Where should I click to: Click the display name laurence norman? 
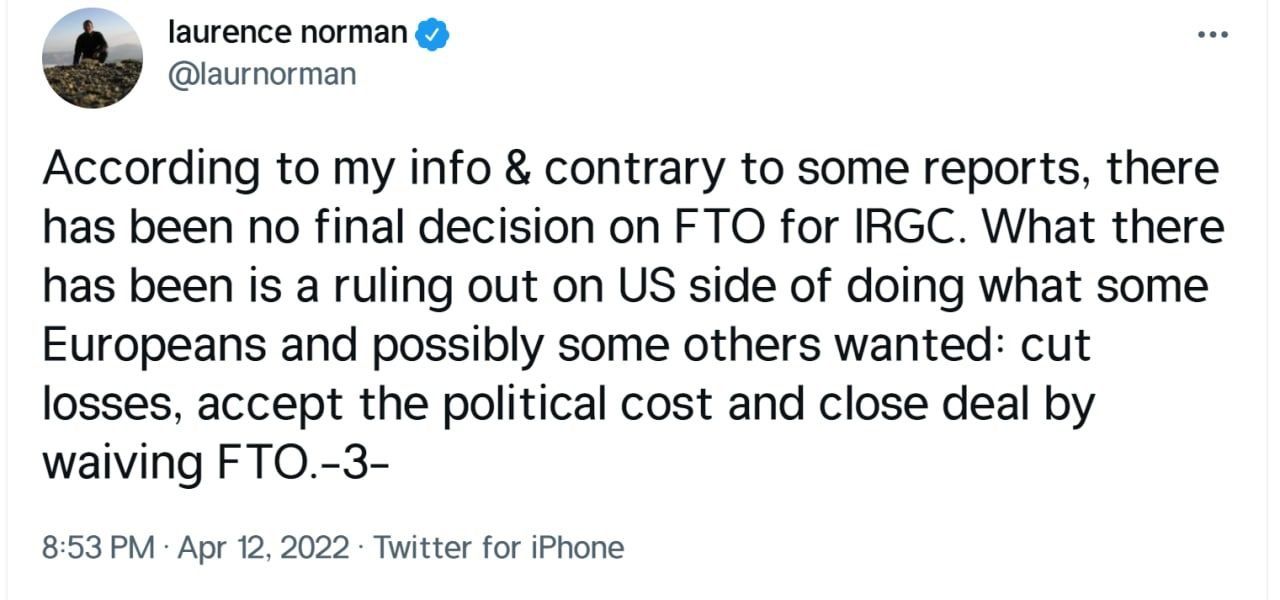pyautogui.click(x=290, y=34)
